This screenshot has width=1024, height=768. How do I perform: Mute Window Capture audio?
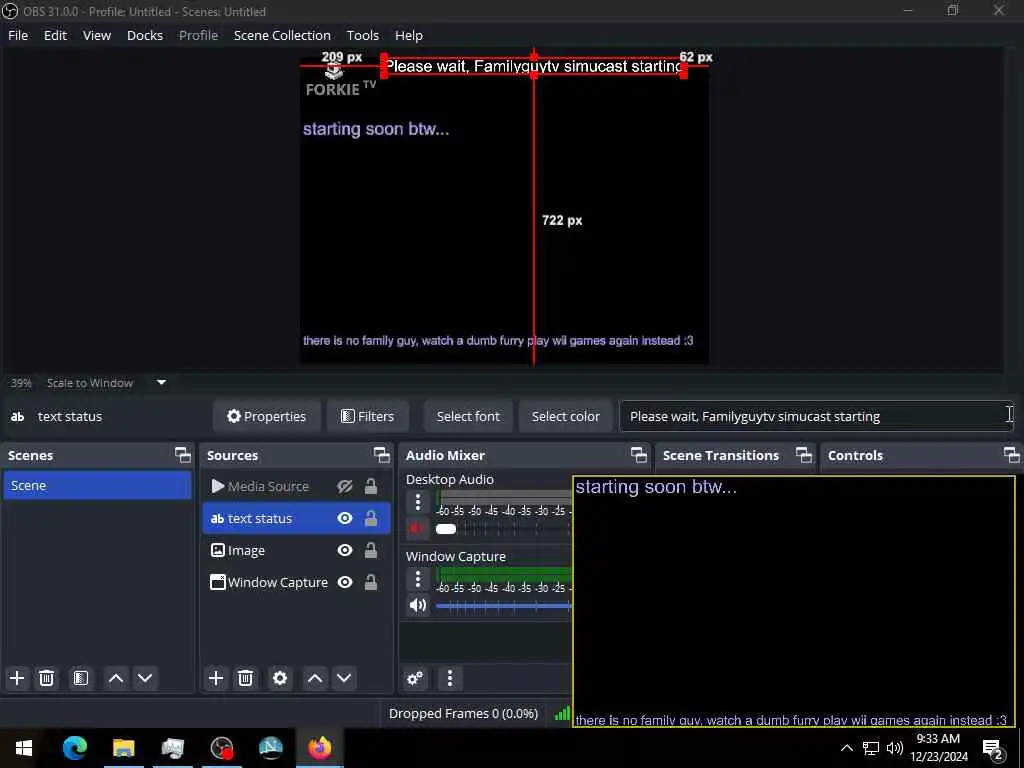tap(417, 605)
